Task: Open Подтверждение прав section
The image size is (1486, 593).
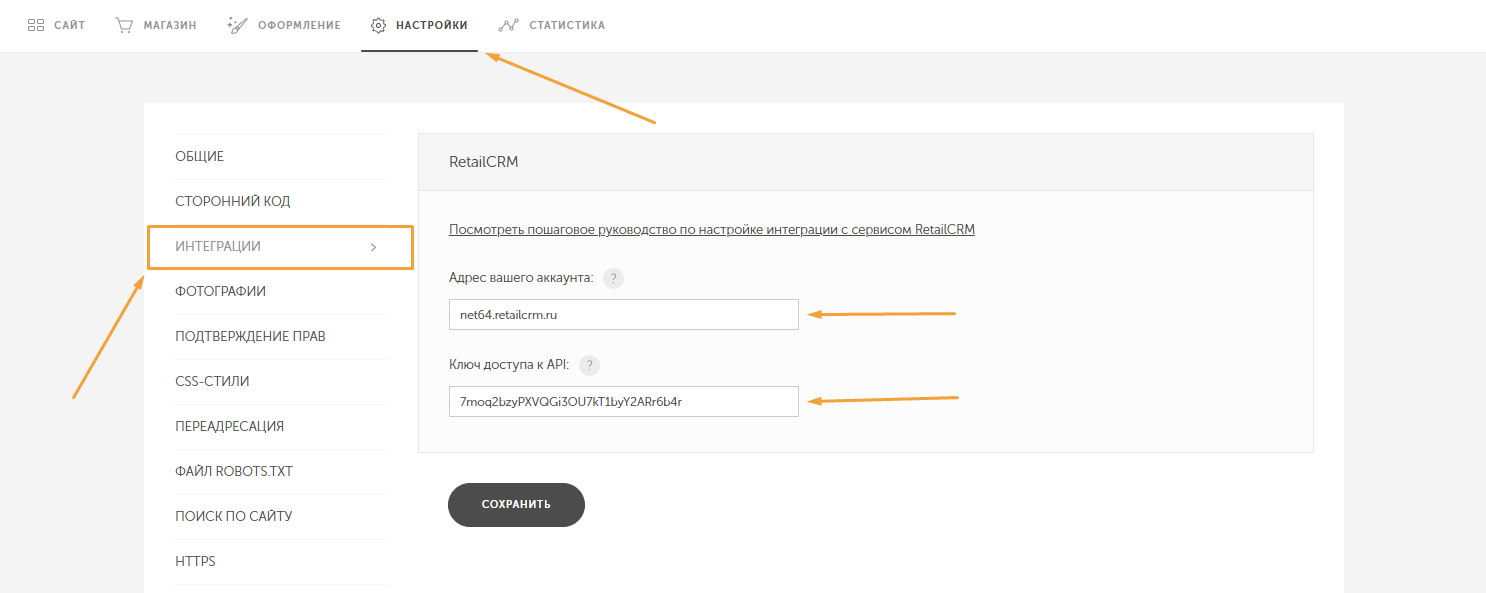Action: pyautogui.click(x=250, y=337)
